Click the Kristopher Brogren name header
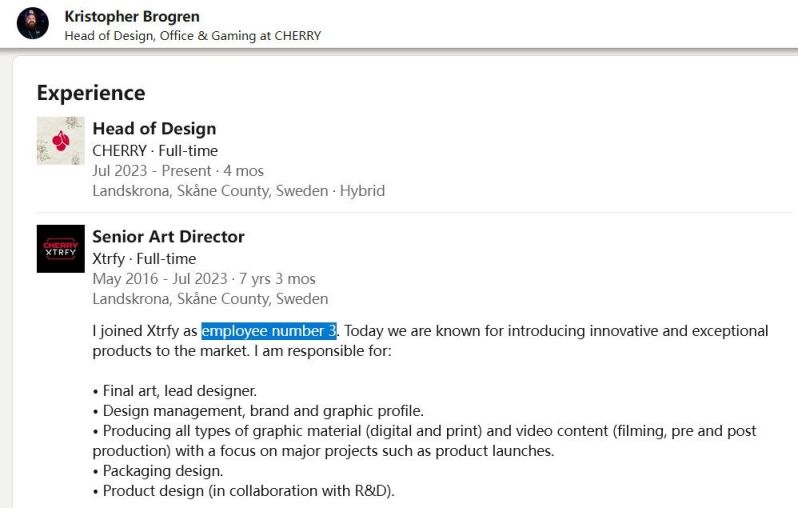The width and height of the screenshot is (798, 508). click(x=131, y=16)
